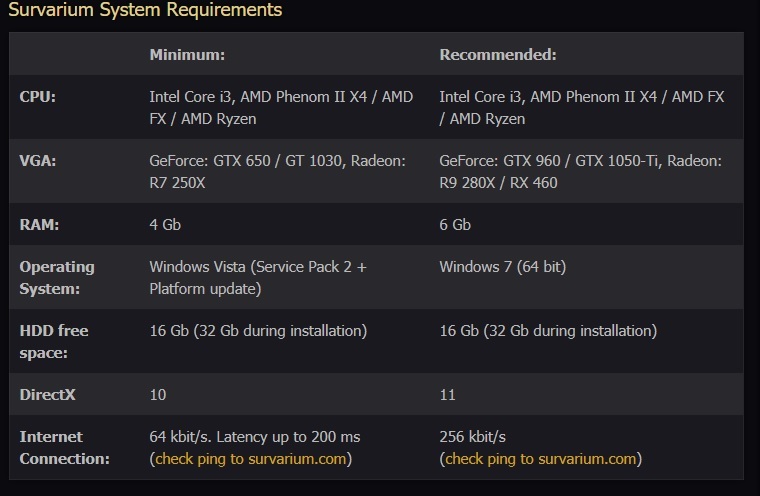The width and height of the screenshot is (760, 496).
Task: Click the minimum RAM value 4 Gb
Action: tap(165, 225)
